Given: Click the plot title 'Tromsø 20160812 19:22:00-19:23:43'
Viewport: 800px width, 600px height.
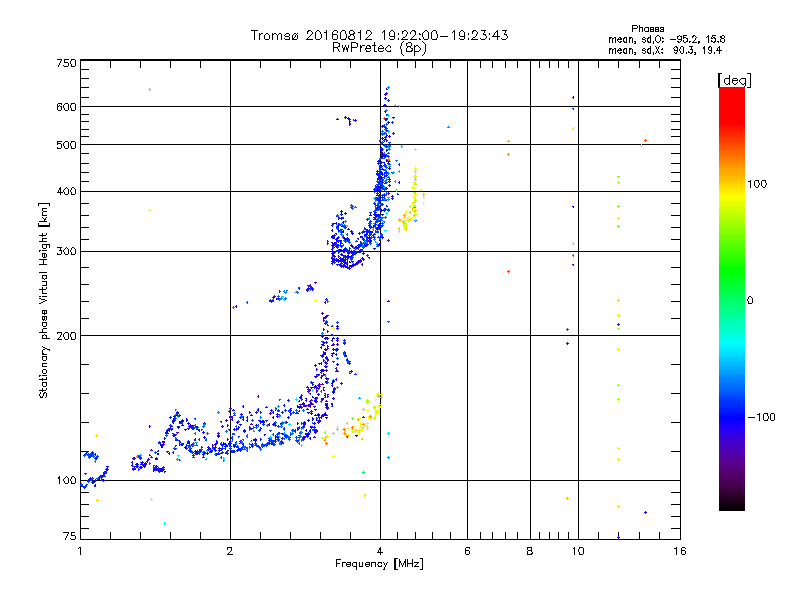Looking at the screenshot, I should 379,35.
